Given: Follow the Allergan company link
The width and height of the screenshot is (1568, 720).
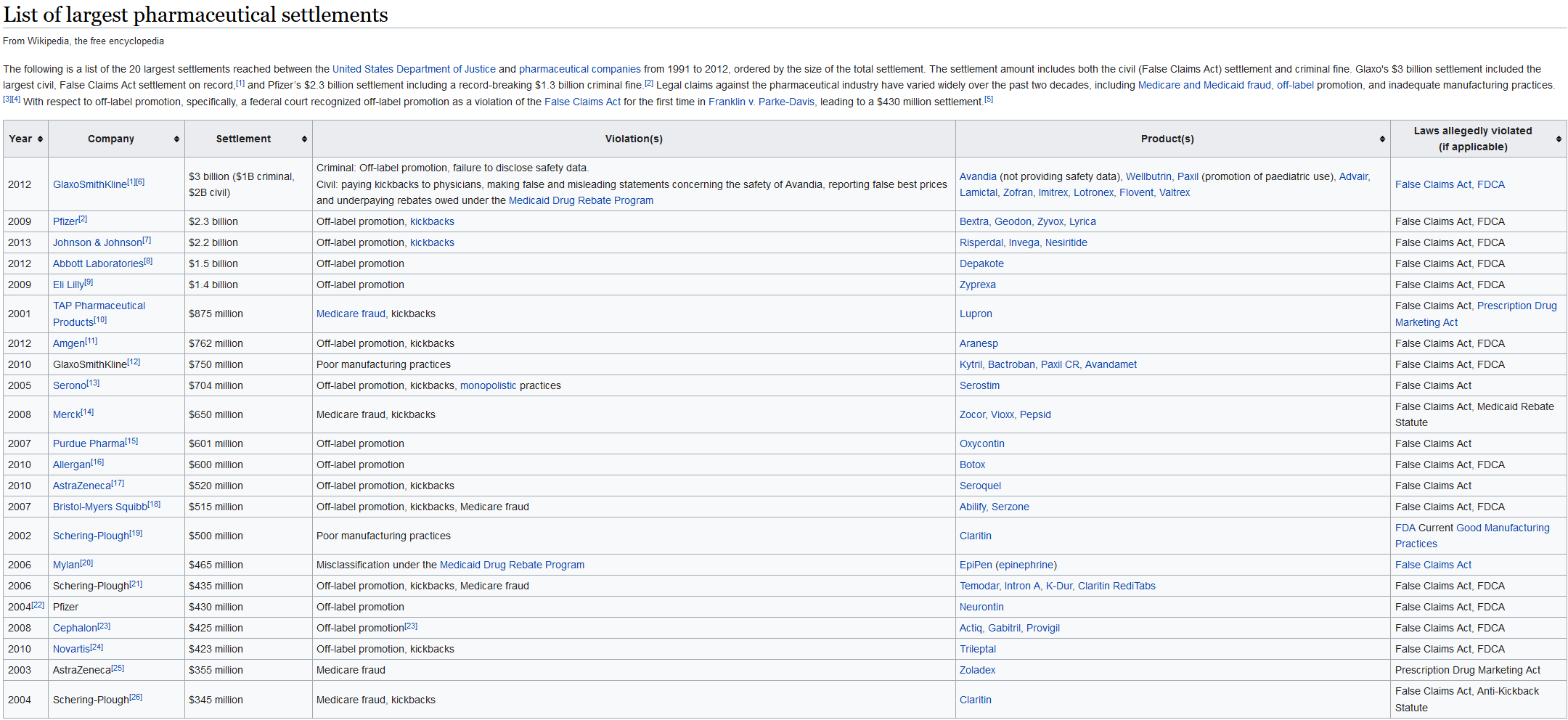Looking at the screenshot, I should (x=72, y=465).
